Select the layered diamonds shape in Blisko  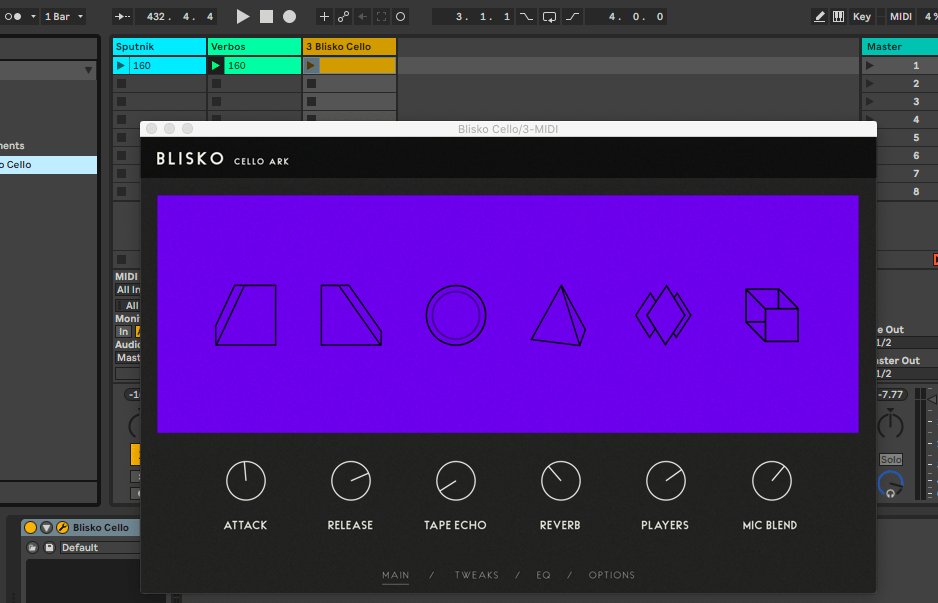click(663, 315)
